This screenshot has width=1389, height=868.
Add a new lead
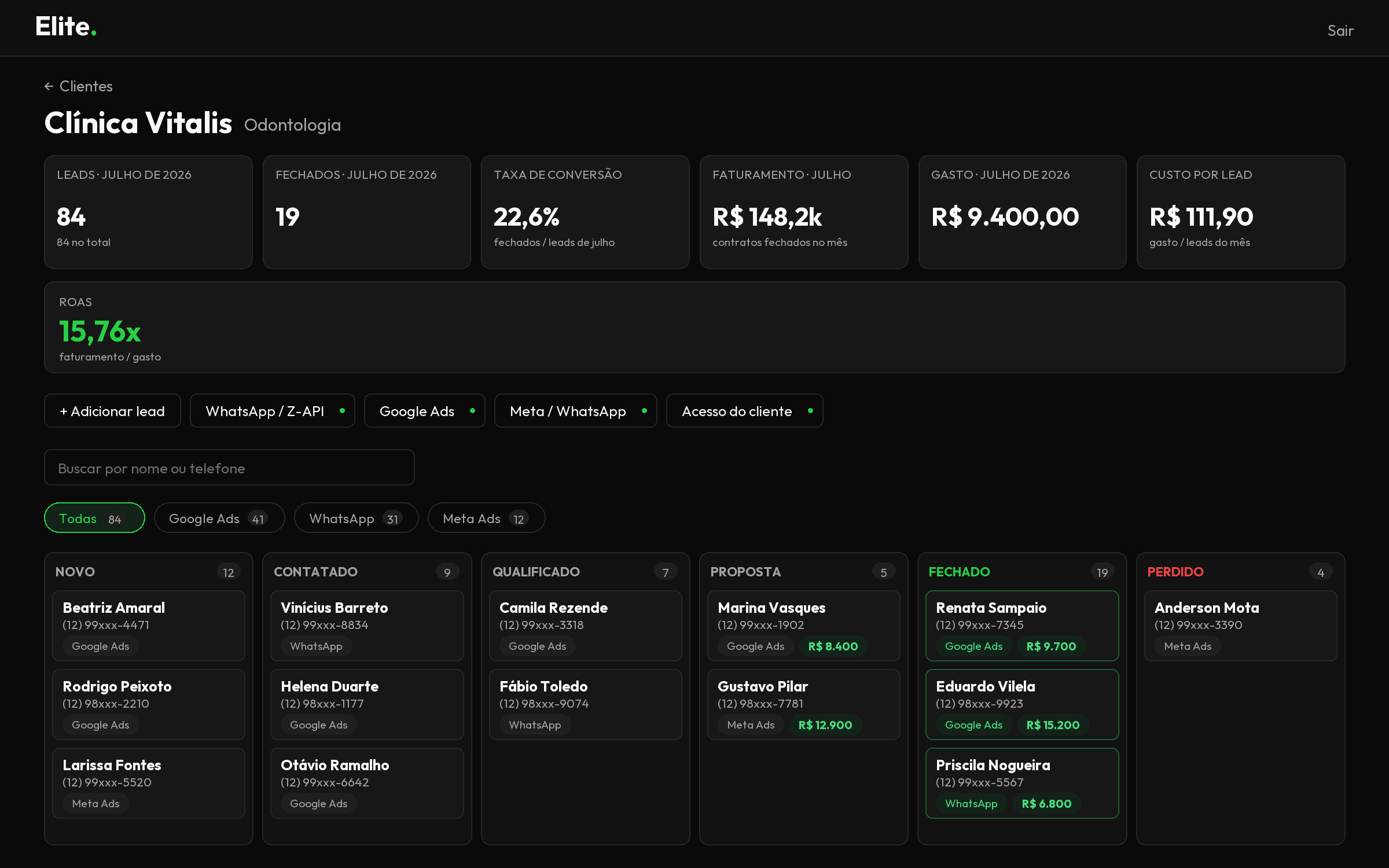pyautogui.click(x=112, y=411)
